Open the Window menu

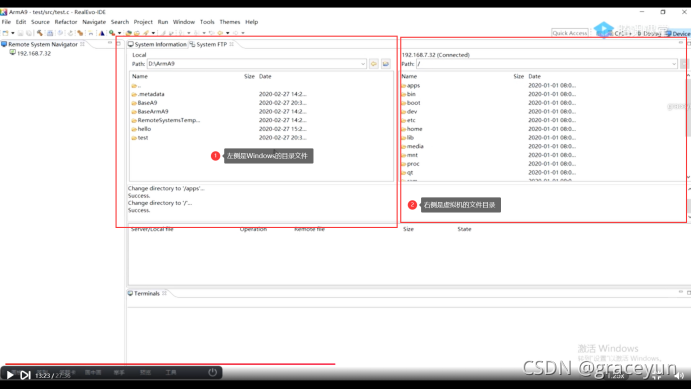click(x=184, y=22)
